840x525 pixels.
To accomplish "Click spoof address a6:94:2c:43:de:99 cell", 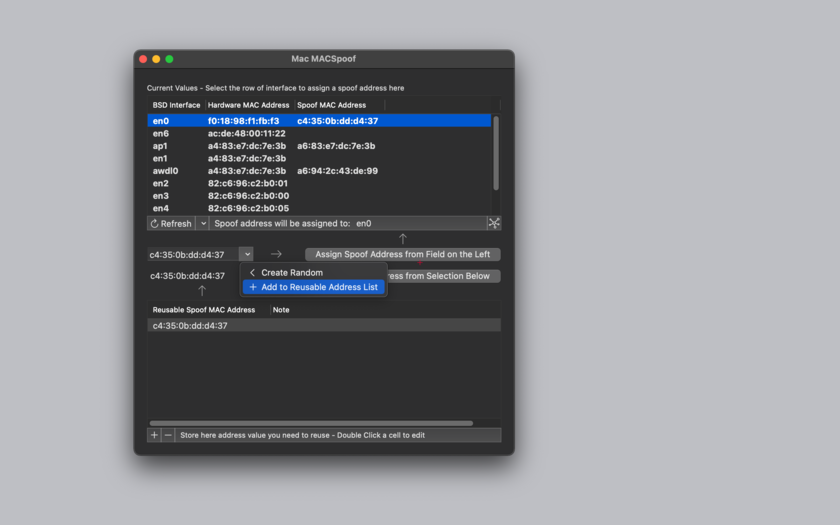I will pos(338,171).
